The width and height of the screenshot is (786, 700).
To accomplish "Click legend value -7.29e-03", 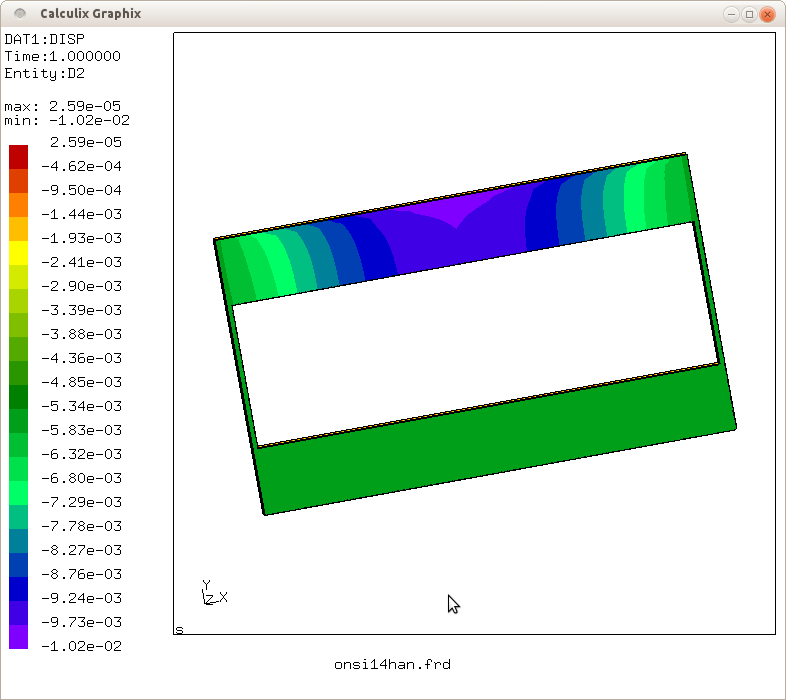I will tap(81, 502).
